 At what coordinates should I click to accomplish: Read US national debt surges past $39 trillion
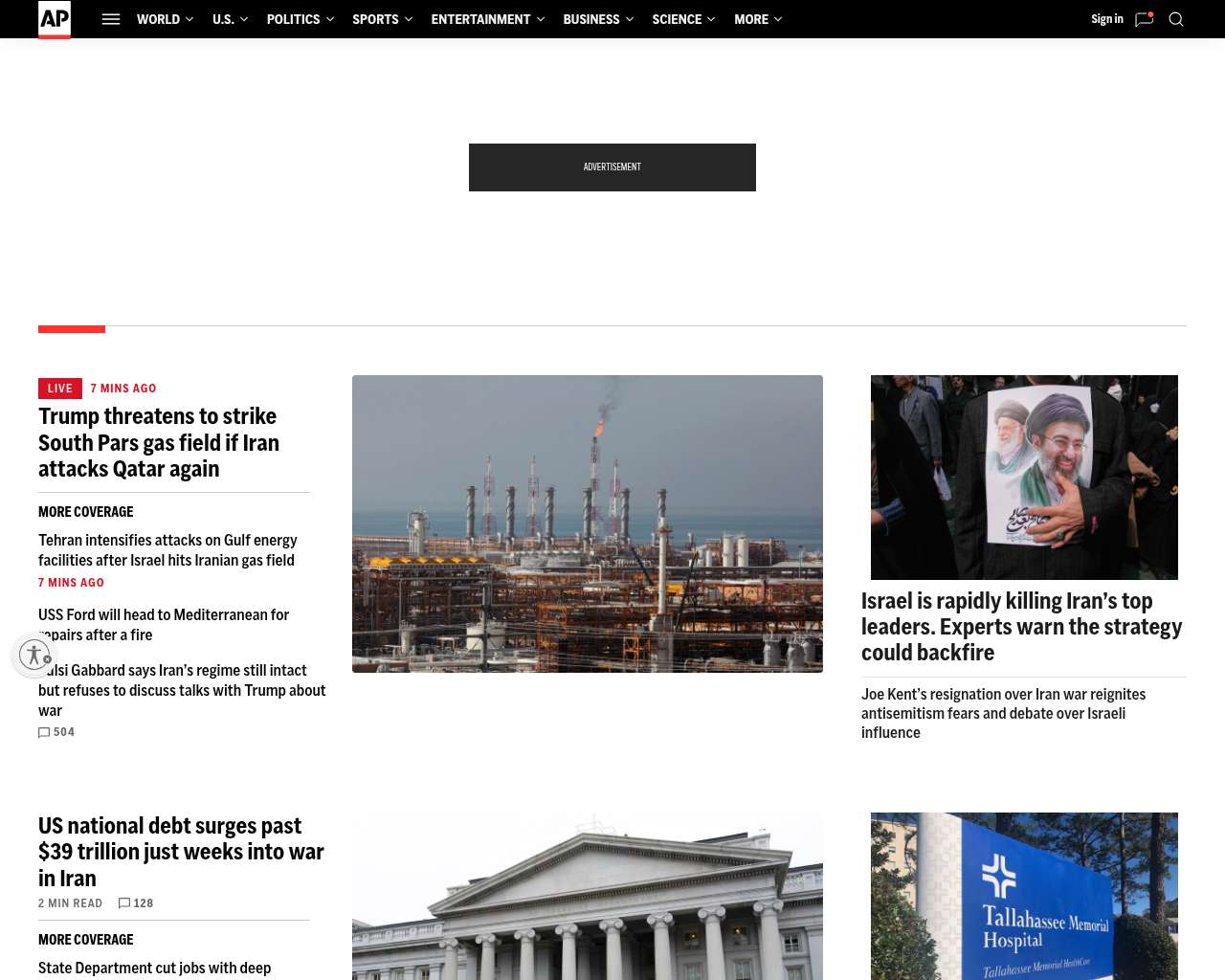[181, 852]
